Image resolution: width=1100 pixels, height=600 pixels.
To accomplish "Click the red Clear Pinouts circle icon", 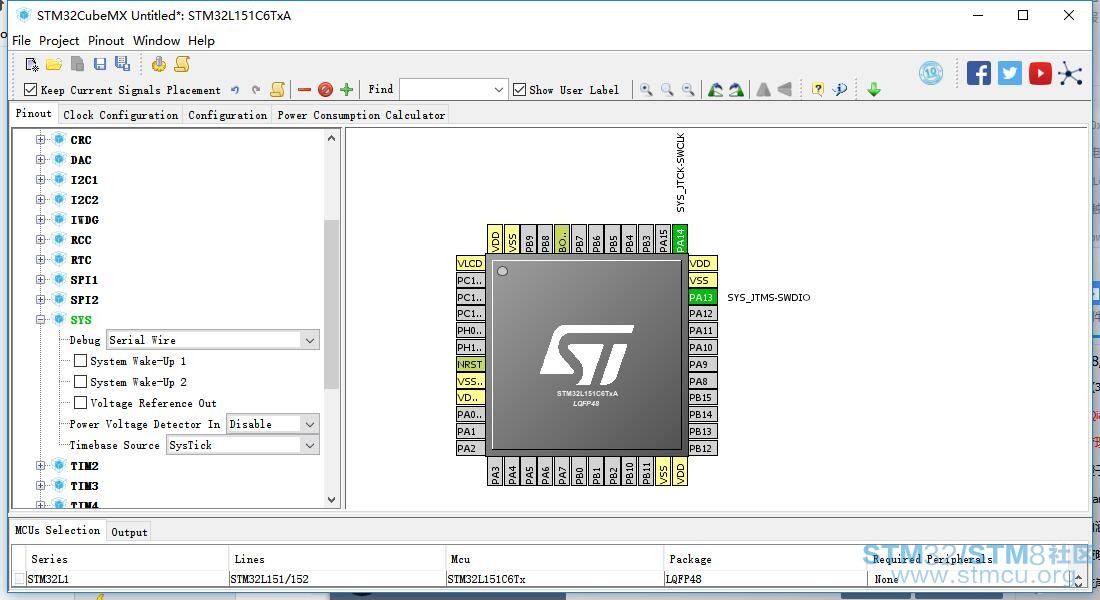I will (x=325, y=90).
